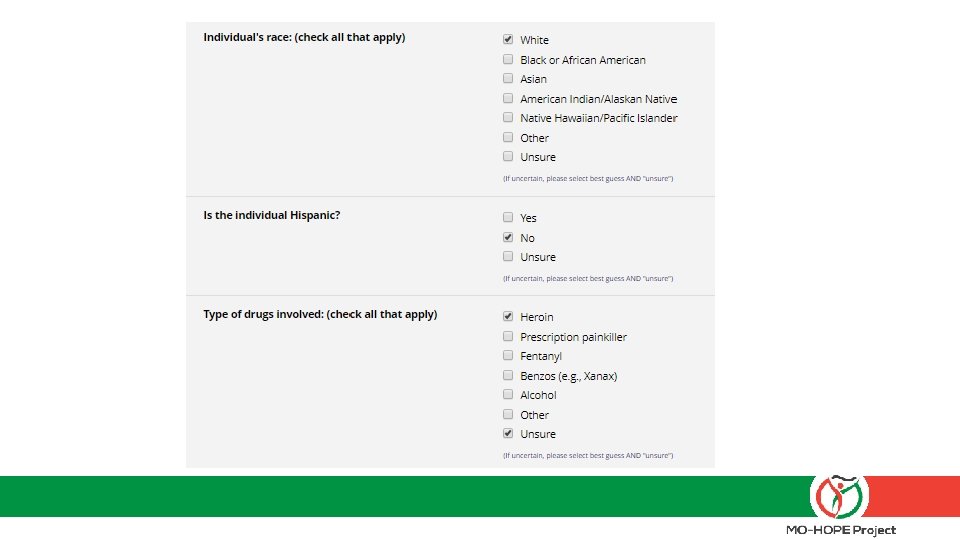Check American Indian/Alaskan Native option

click(x=508, y=98)
